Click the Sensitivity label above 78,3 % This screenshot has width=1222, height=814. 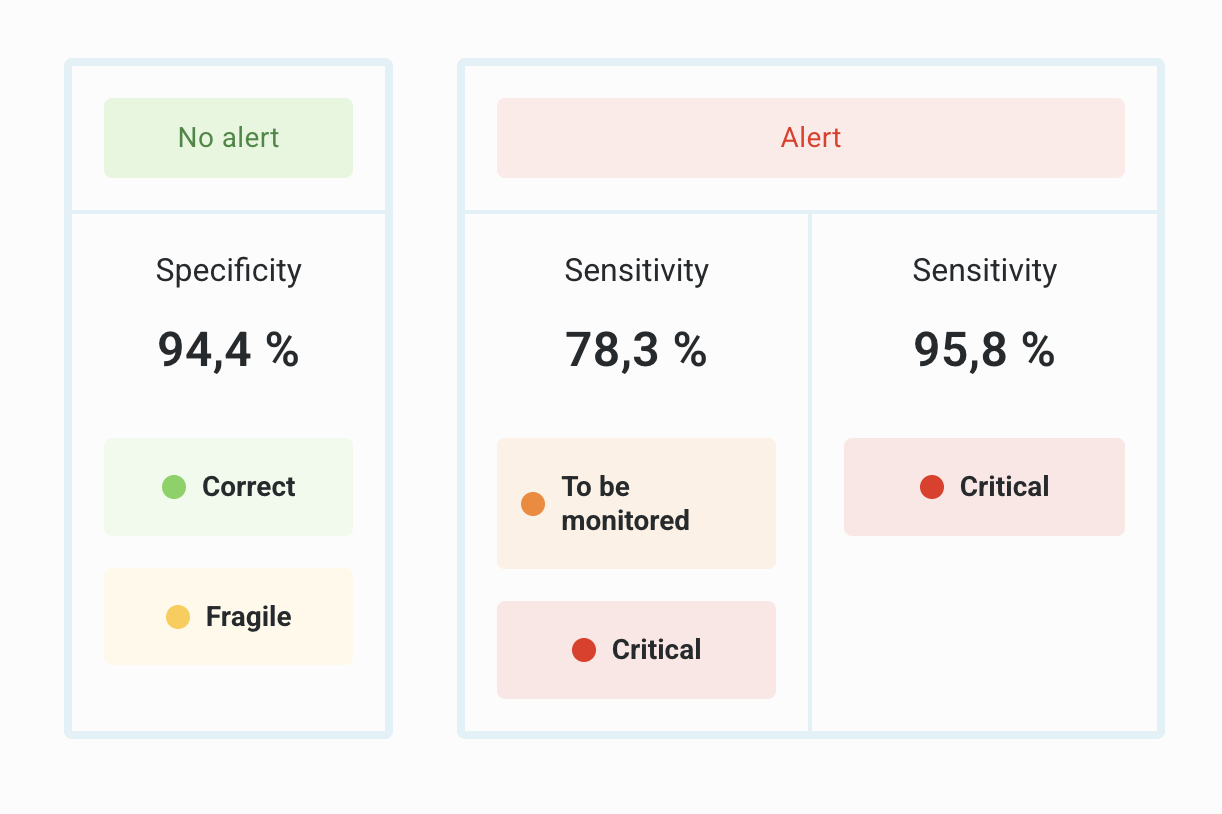coord(636,270)
